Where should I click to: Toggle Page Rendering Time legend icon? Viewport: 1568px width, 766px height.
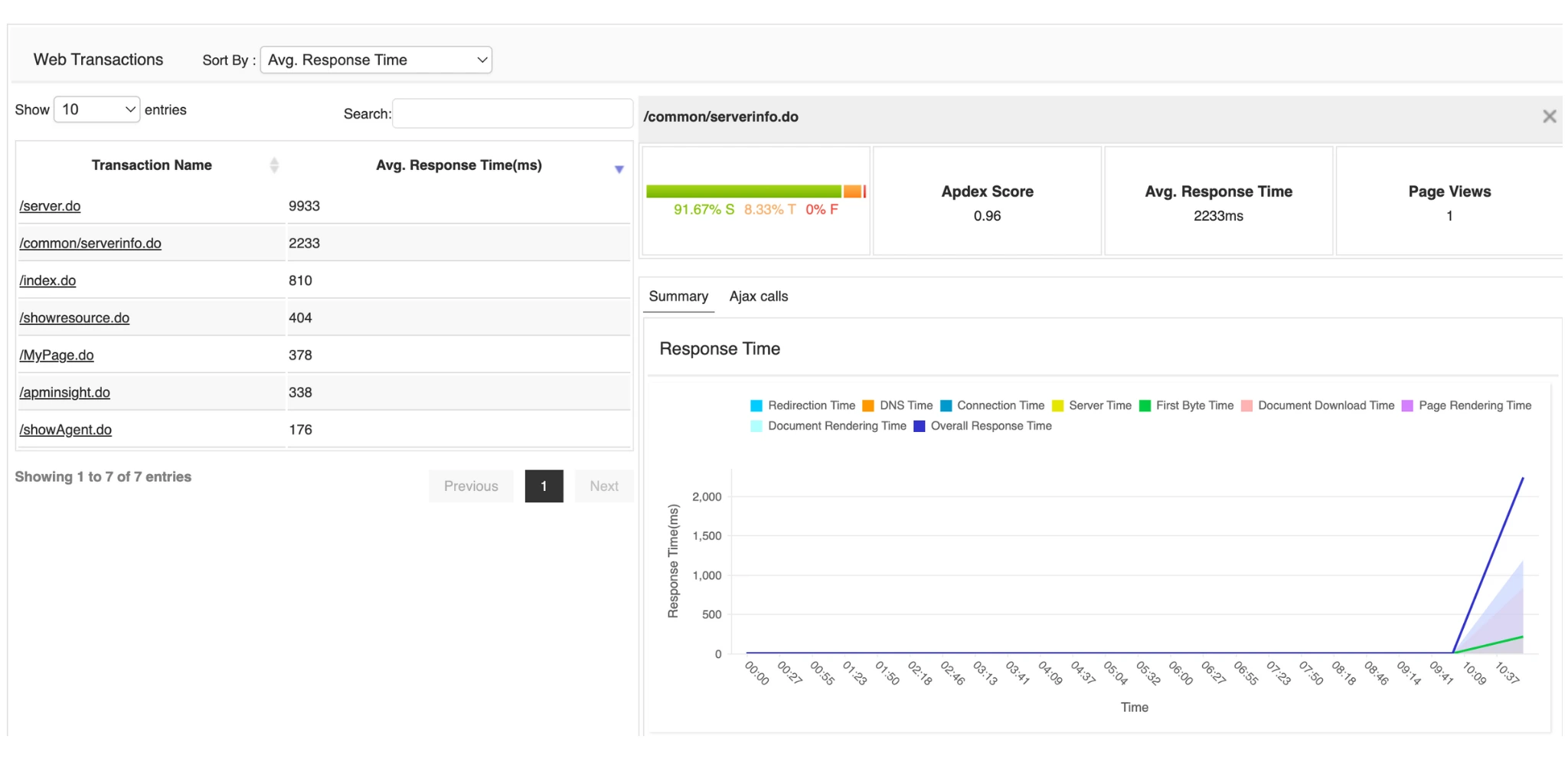pos(1407,406)
